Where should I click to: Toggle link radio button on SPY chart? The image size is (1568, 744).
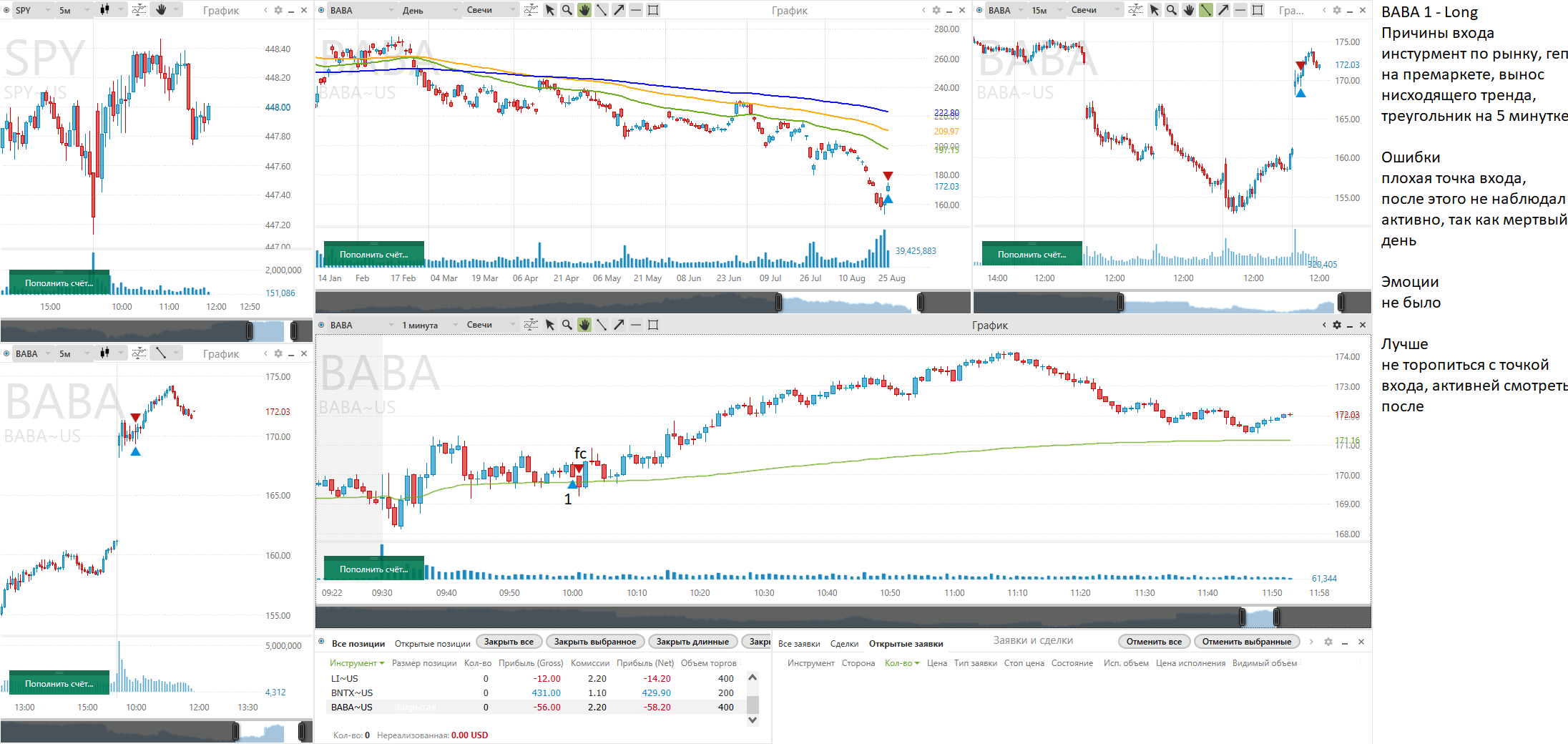click(6, 10)
